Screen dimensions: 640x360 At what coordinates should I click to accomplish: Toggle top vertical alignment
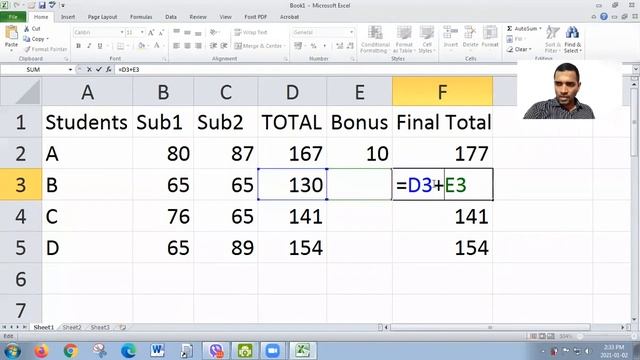coord(176,32)
